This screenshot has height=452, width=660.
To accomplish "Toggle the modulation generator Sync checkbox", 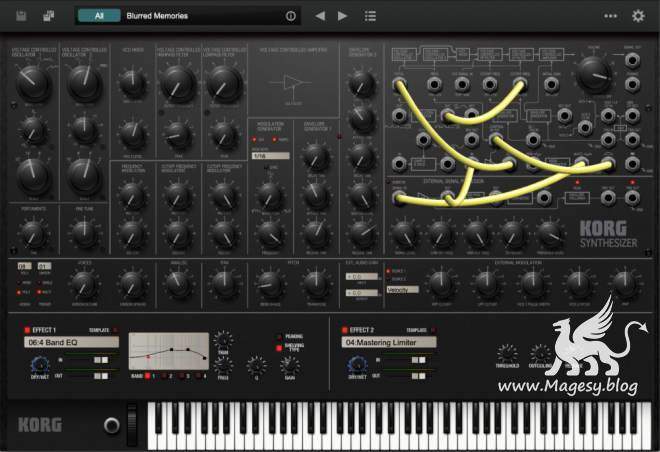I will [267, 168].
